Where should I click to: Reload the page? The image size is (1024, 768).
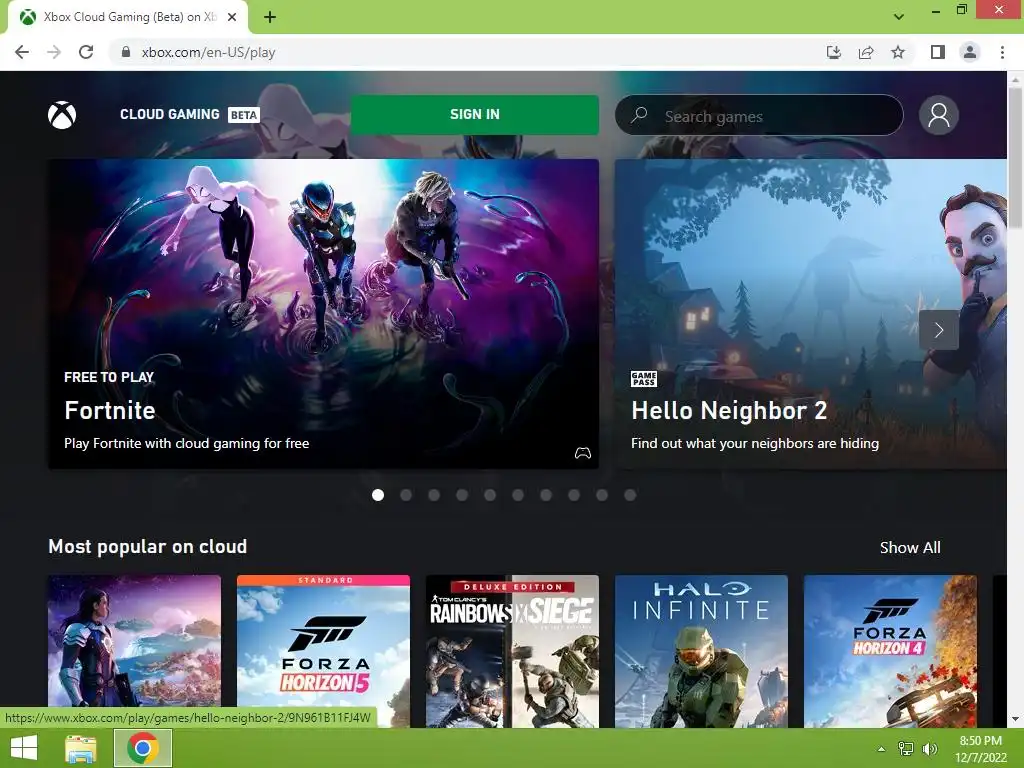pyautogui.click(x=86, y=52)
